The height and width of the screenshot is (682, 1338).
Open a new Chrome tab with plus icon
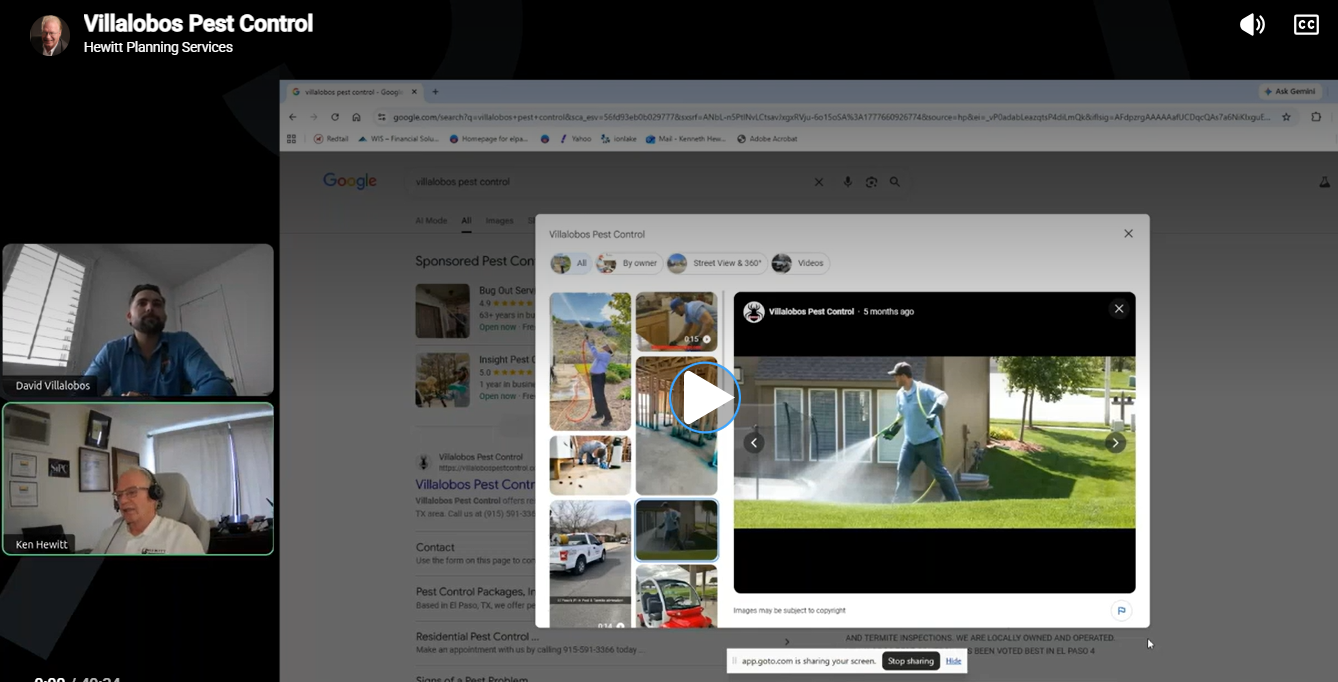[435, 91]
